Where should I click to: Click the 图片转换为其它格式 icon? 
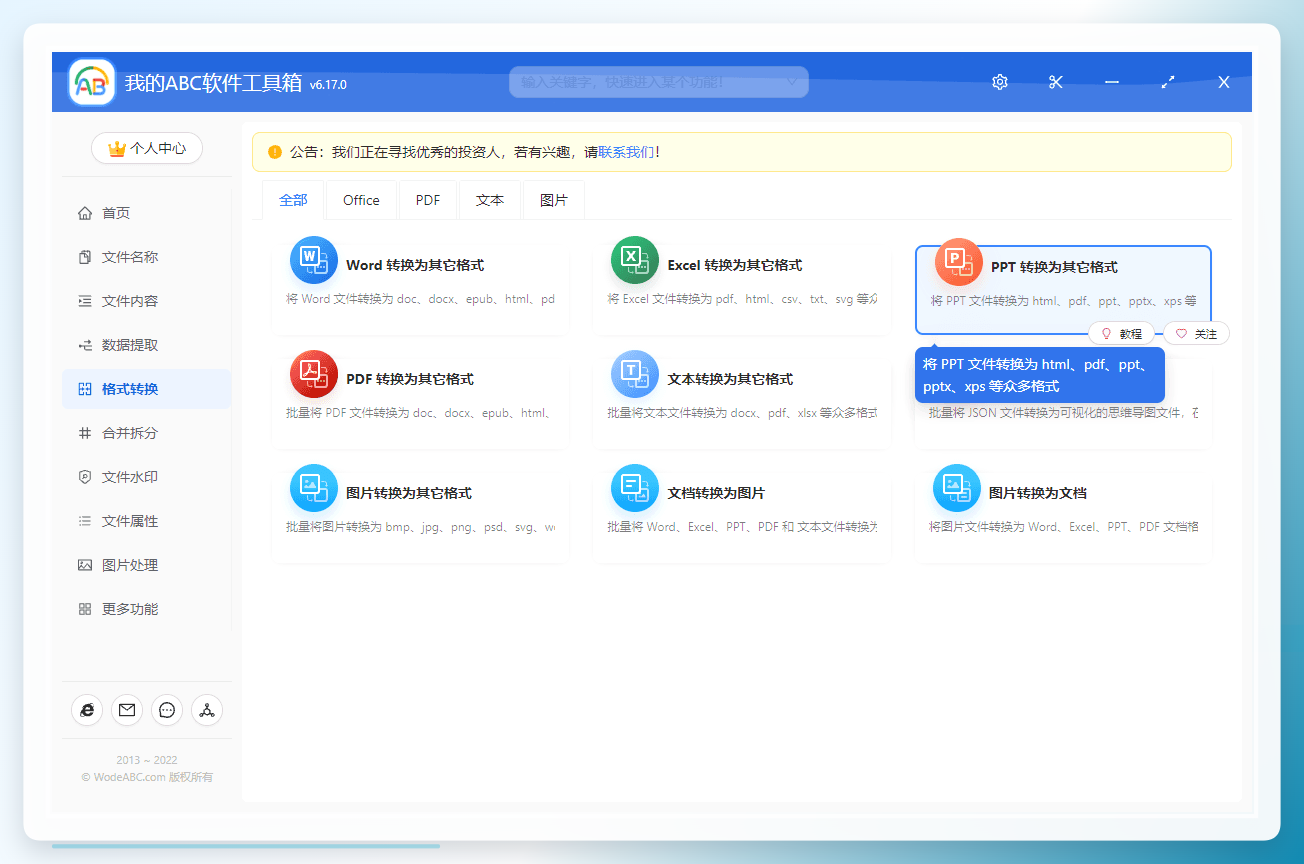[314, 488]
